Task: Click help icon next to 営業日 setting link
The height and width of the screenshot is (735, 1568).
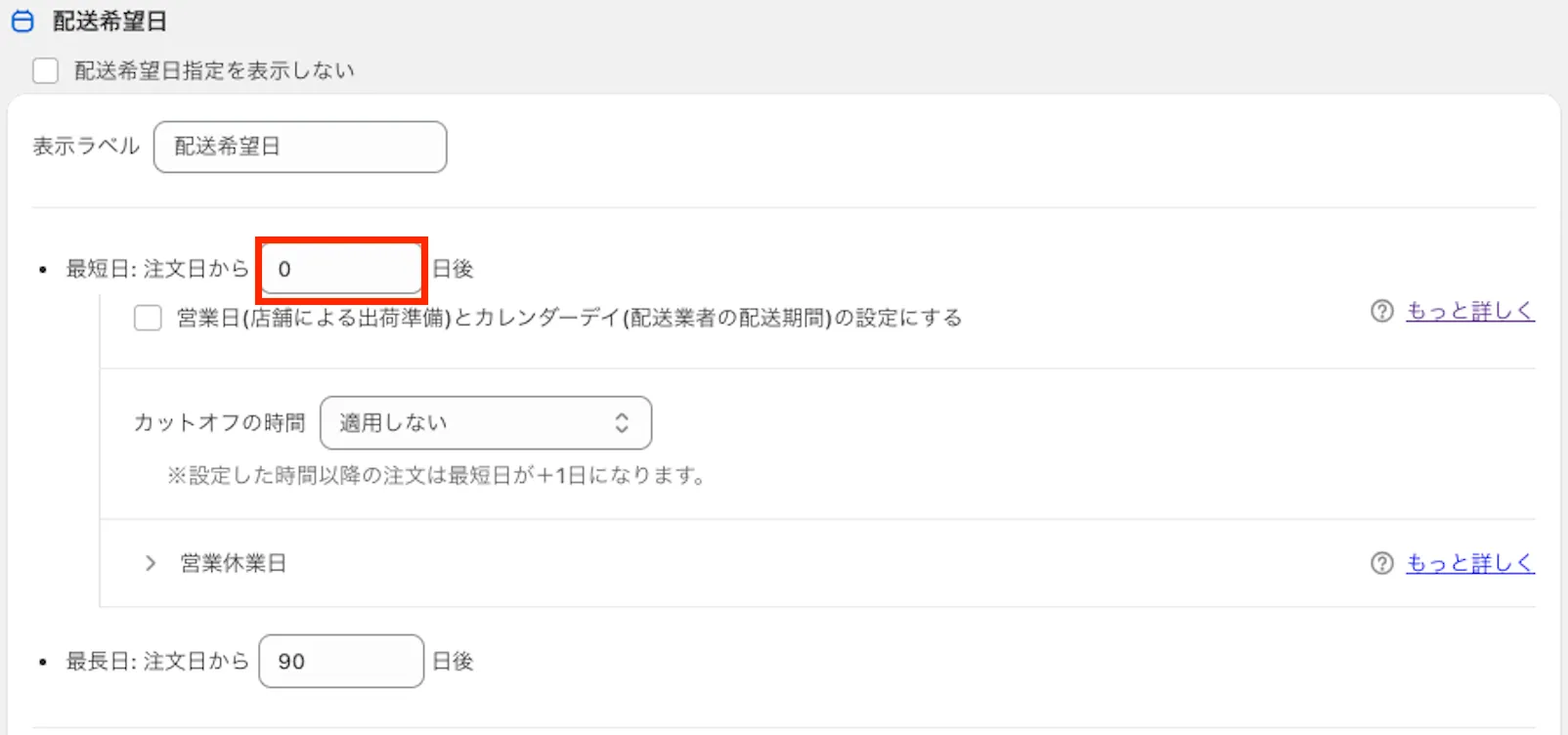Action: pos(1381,312)
